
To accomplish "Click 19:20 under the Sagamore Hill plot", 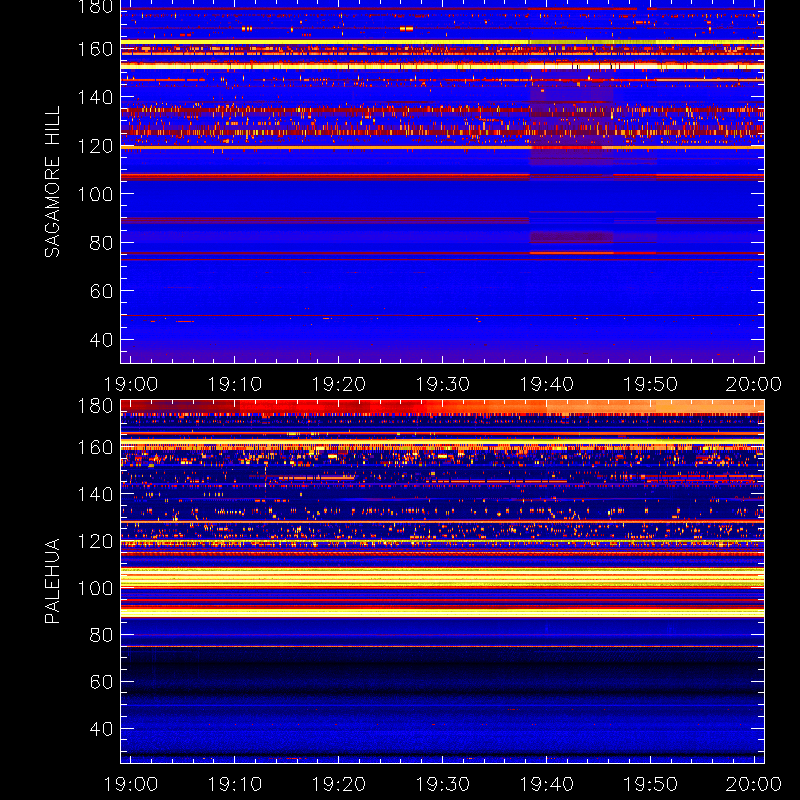I will [x=339, y=384].
